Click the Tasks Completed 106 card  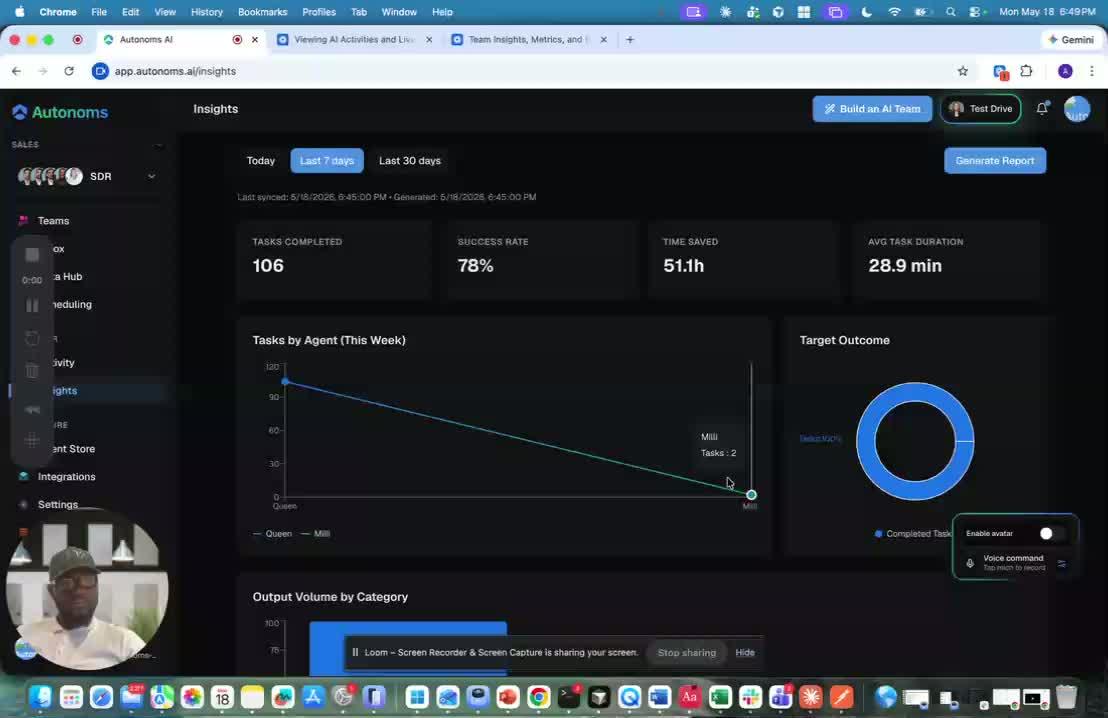(334, 259)
